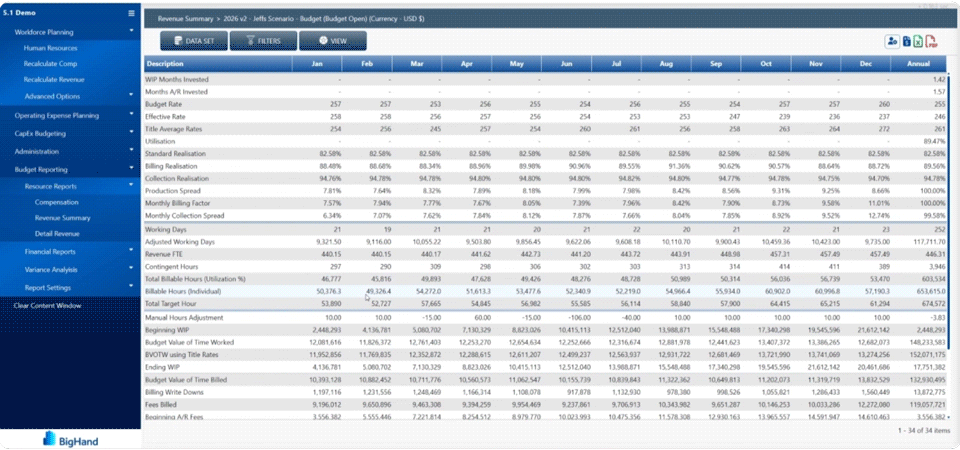
Task: Select the Beginning WIP row label
Action: (165, 330)
